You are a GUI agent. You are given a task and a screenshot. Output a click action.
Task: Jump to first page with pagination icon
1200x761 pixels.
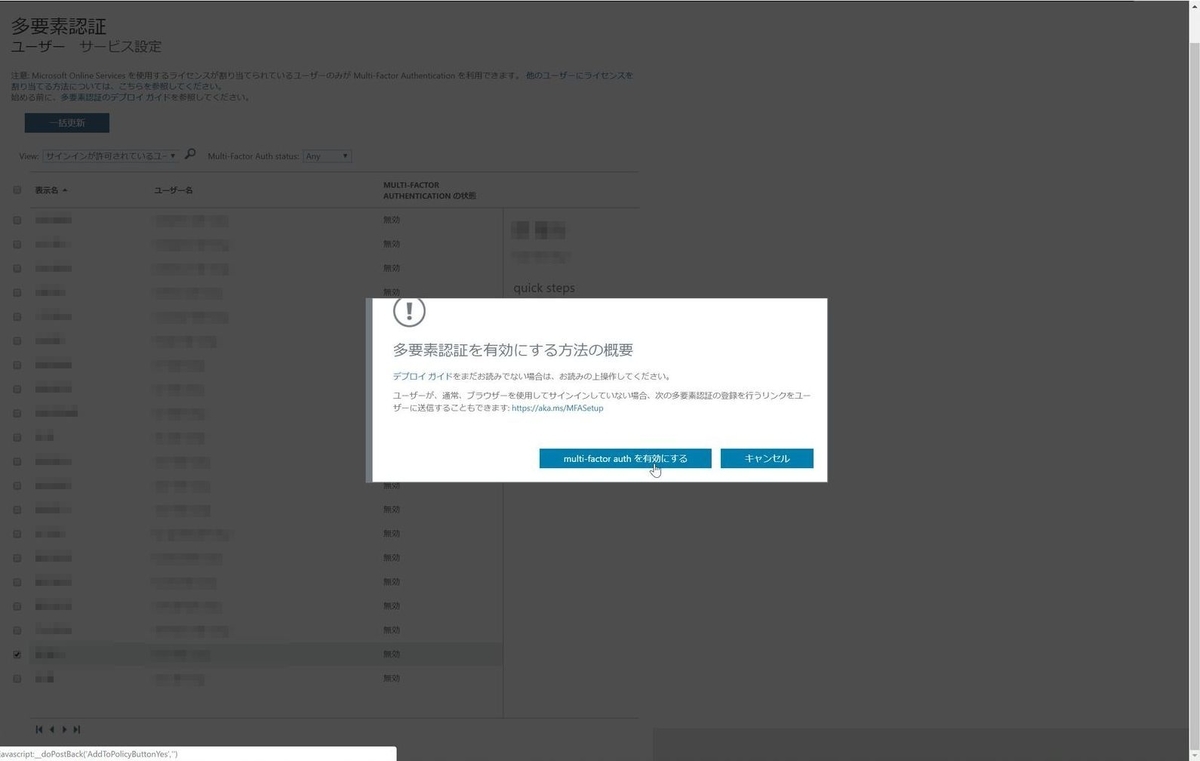pos(38,729)
